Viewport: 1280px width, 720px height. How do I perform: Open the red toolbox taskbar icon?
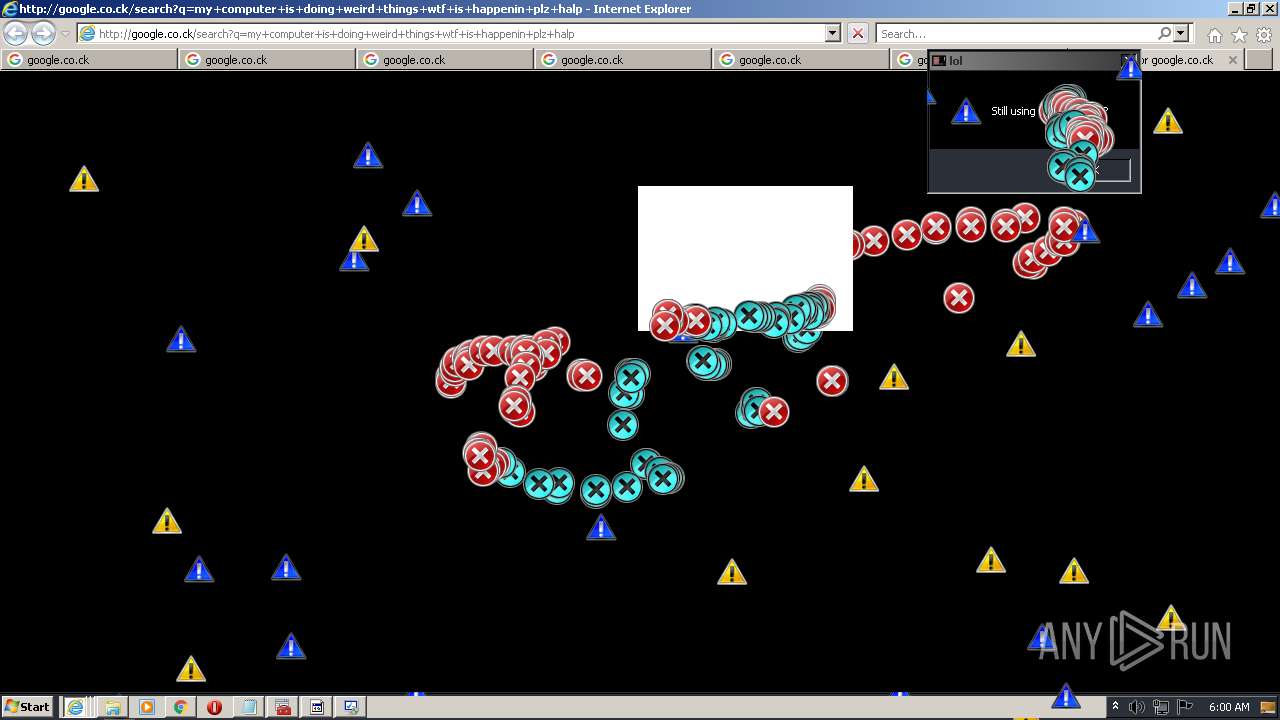[283, 707]
